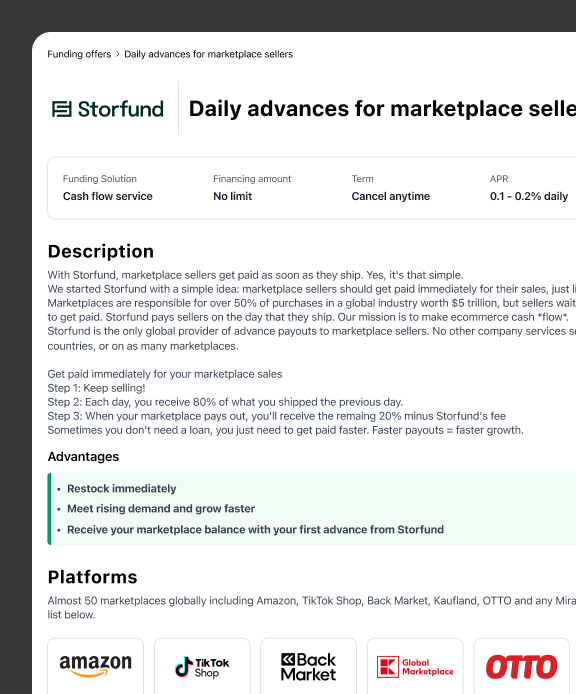Open the Kaufland Global Marketplace card
This screenshot has width=576, height=694.
coord(415,666)
